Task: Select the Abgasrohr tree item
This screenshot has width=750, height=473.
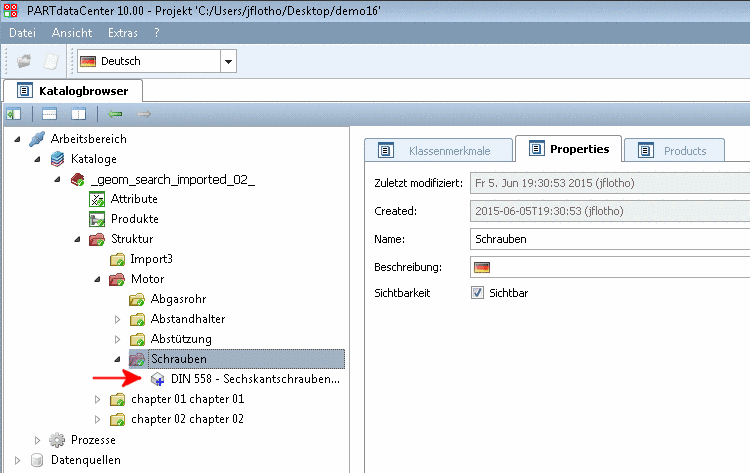Action: [x=178, y=299]
